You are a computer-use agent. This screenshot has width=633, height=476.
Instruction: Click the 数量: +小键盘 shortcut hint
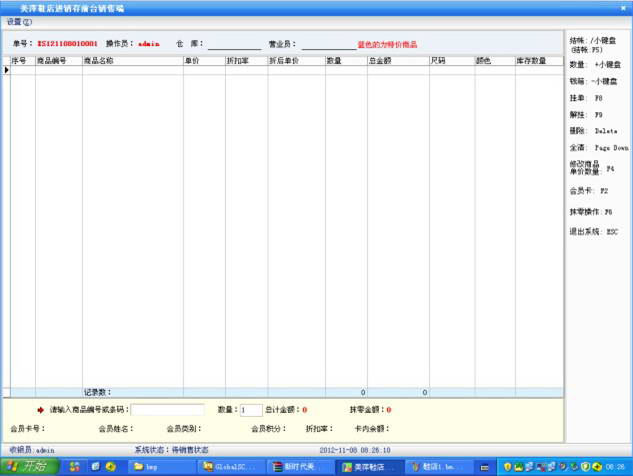[595, 65]
